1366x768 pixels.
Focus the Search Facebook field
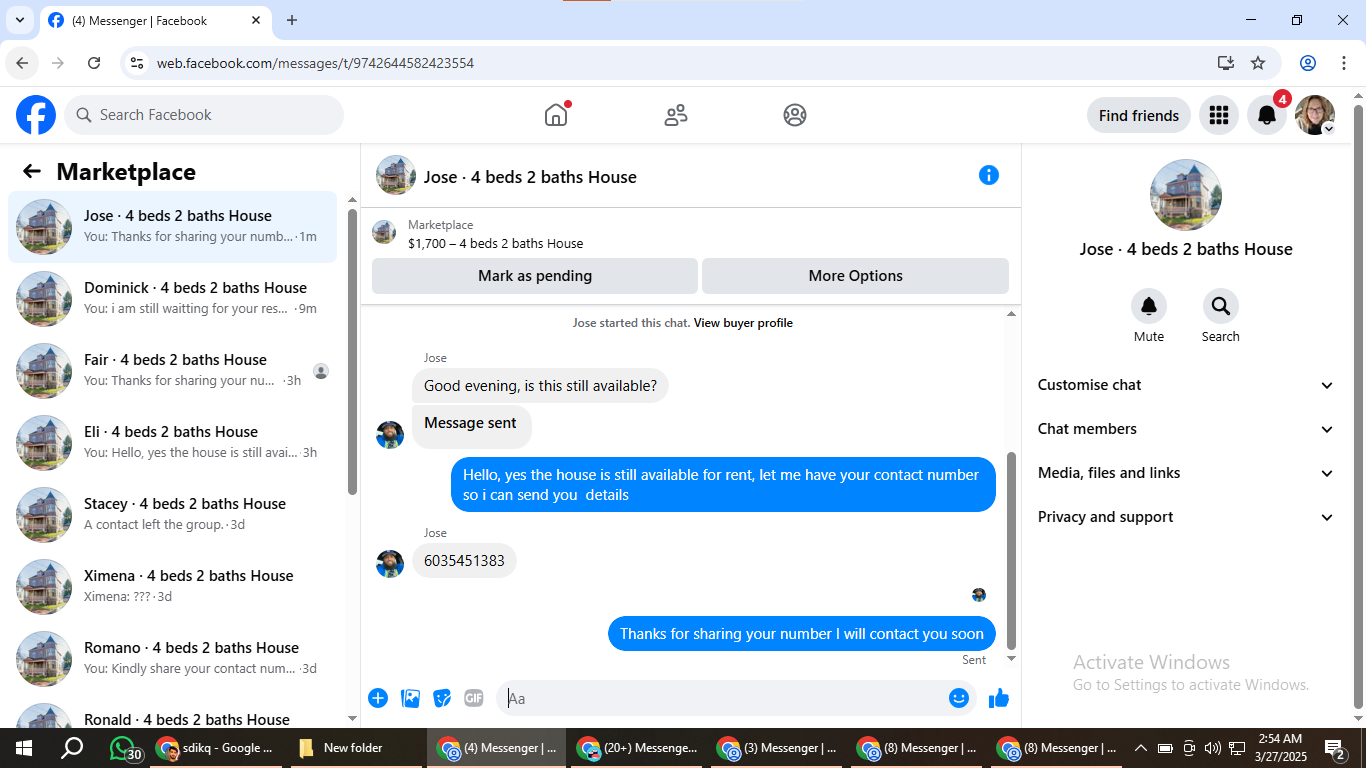point(204,115)
